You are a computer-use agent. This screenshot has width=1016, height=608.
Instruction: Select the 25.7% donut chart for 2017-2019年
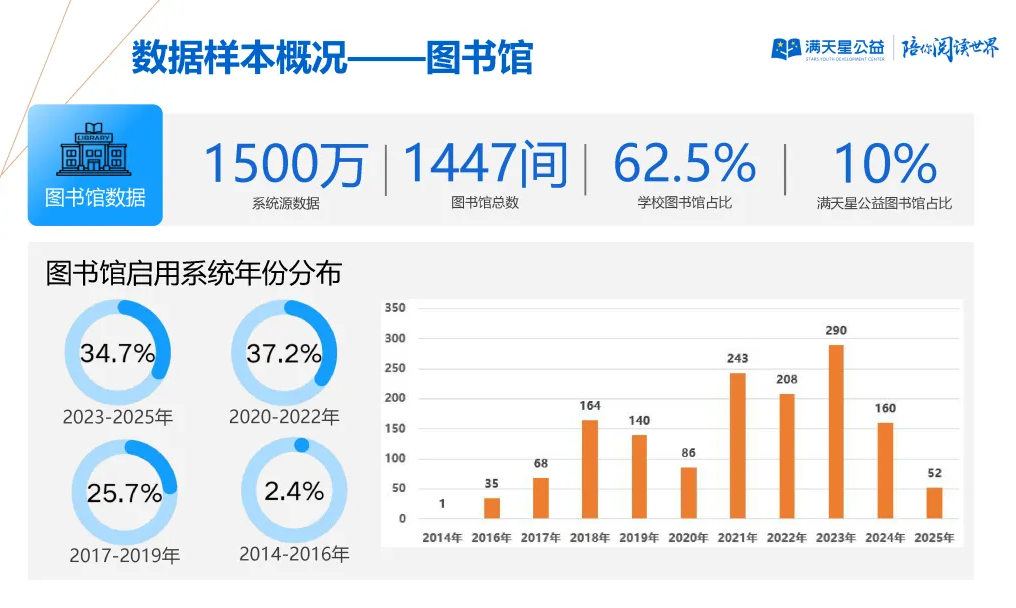[x=124, y=492]
